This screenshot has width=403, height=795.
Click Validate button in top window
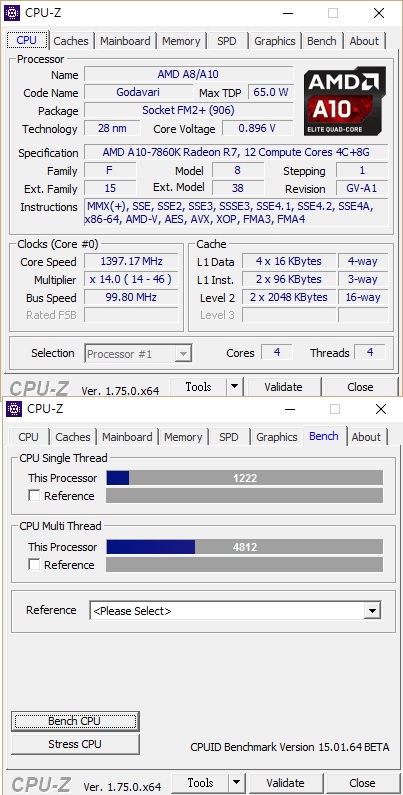click(283, 387)
